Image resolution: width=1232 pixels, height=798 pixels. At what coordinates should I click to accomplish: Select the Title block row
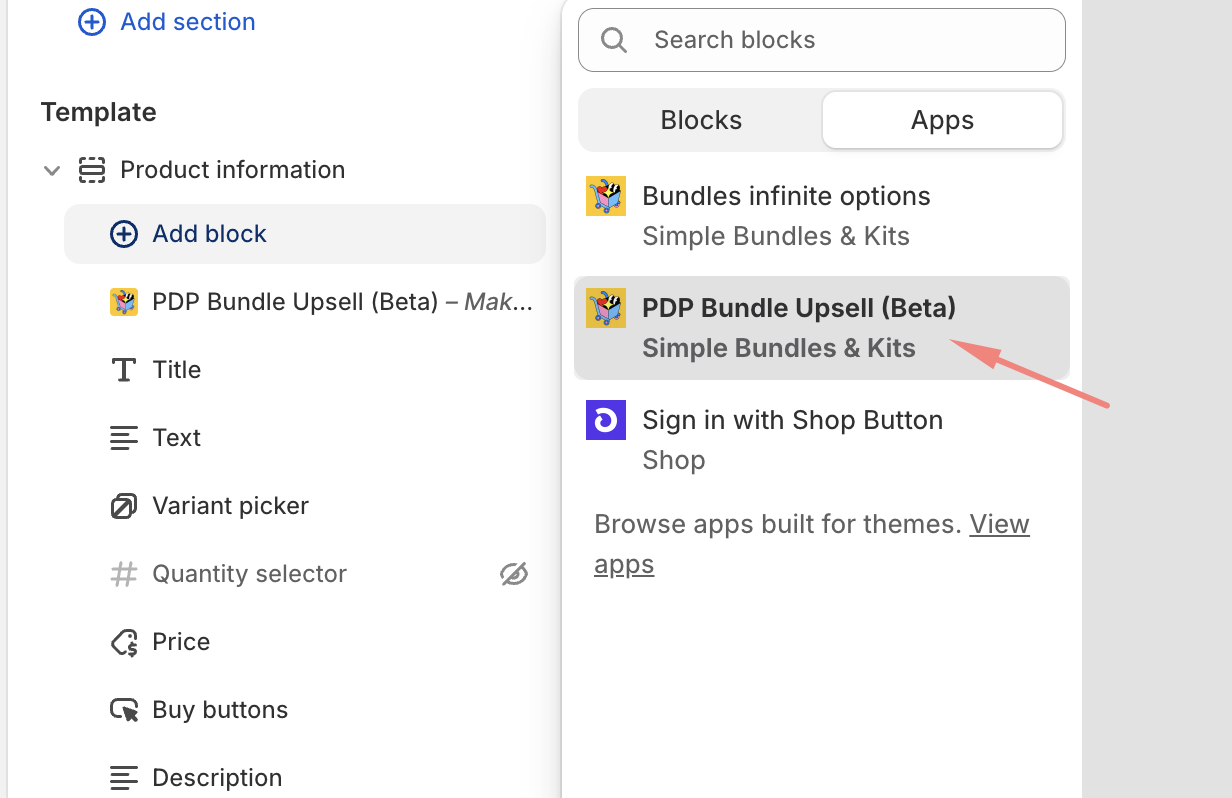[305, 370]
